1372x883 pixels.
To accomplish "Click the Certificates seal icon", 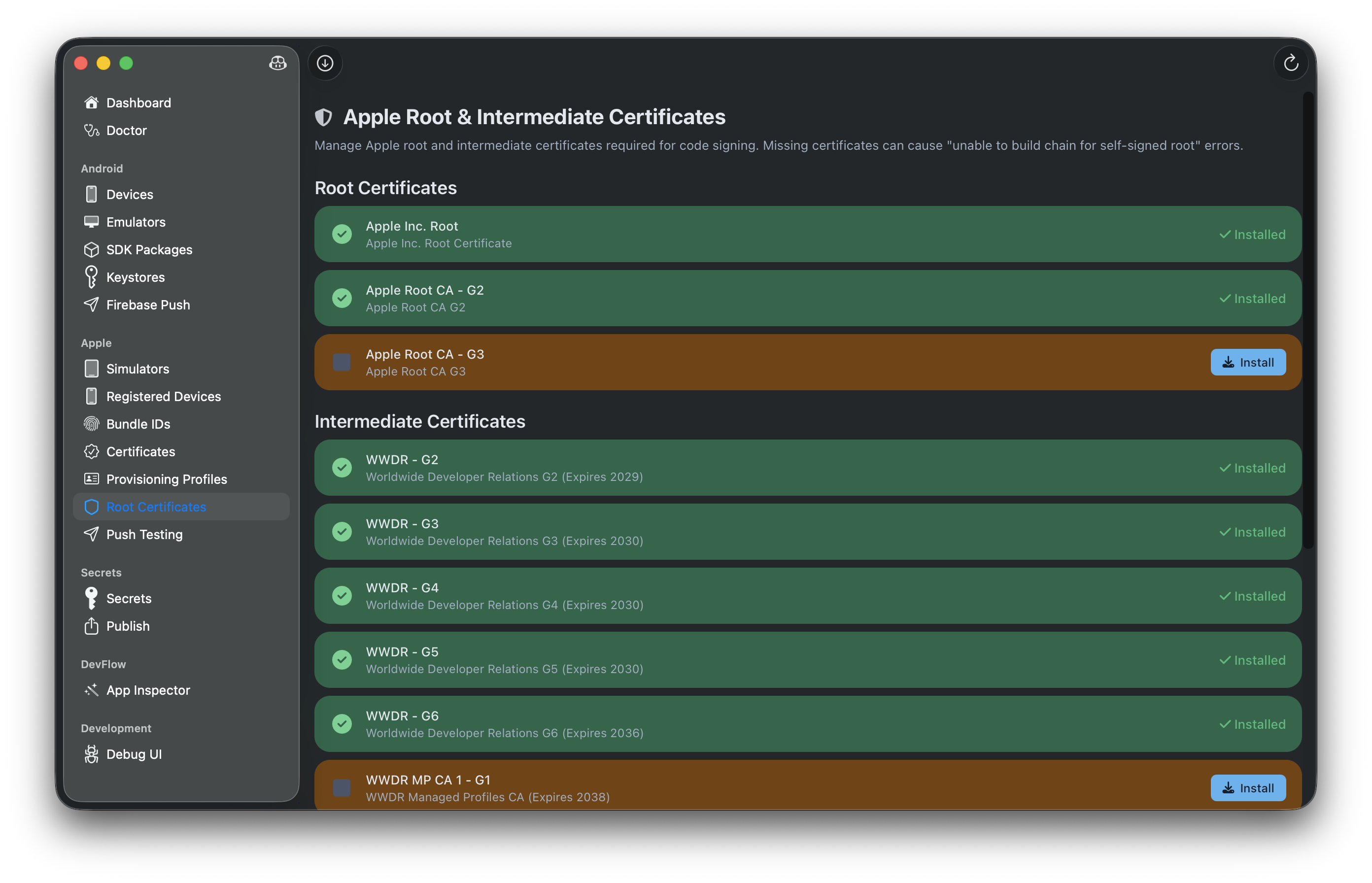I will tap(91, 451).
